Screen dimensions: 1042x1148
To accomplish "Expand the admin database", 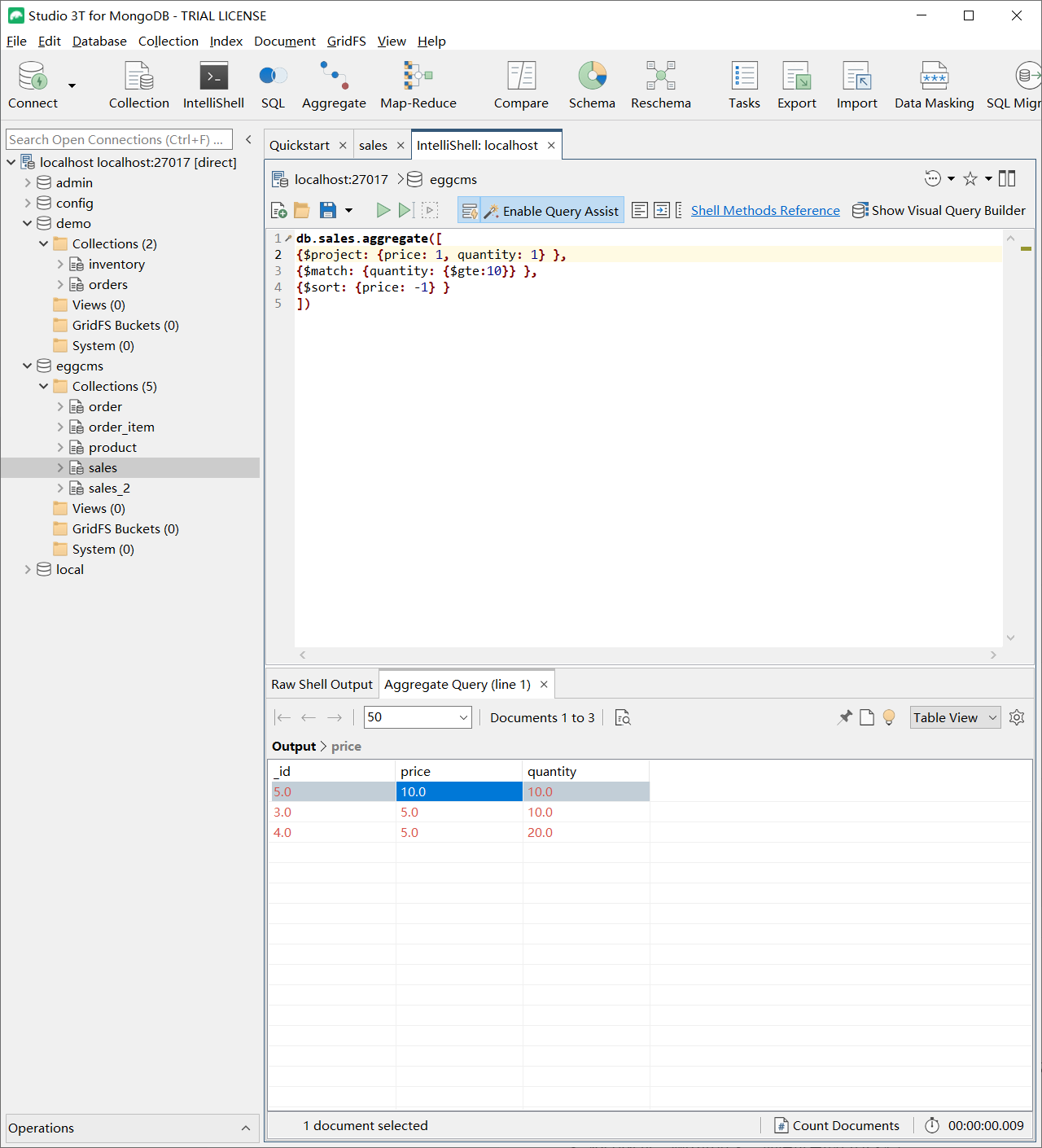I will click(x=28, y=183).
